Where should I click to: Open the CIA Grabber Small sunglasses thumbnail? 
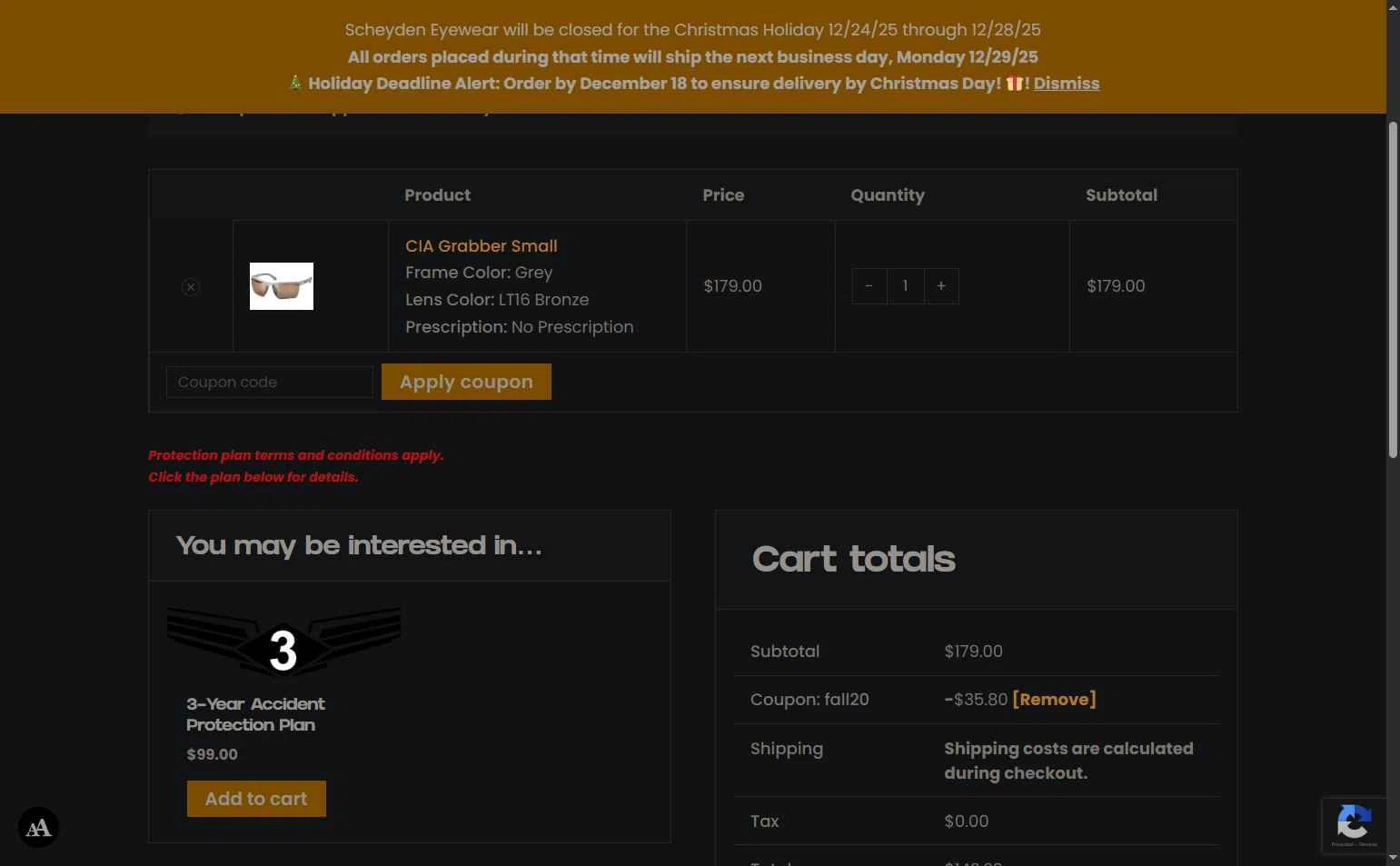(282, 286)
